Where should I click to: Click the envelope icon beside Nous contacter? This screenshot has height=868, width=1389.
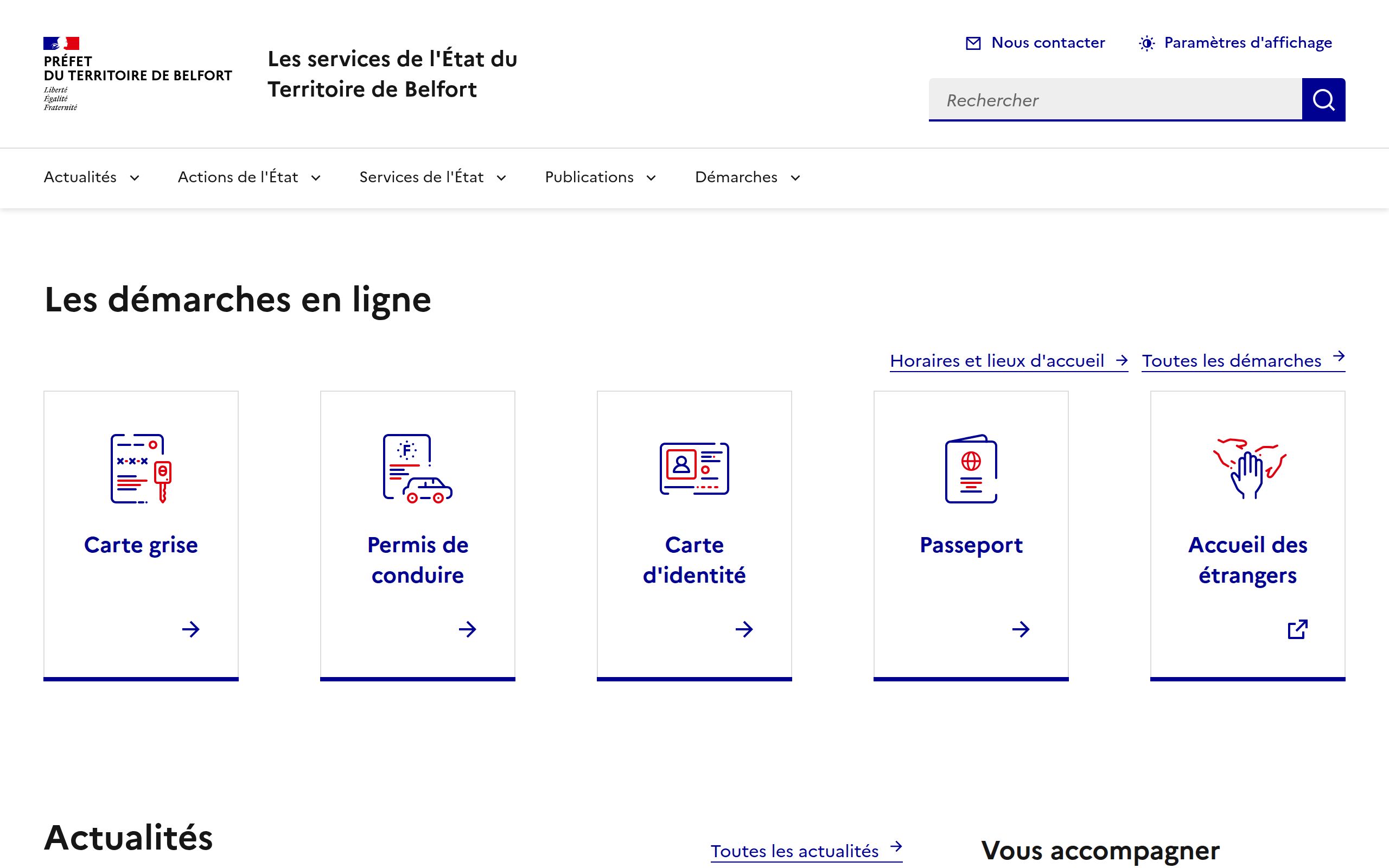coord(973,43)
